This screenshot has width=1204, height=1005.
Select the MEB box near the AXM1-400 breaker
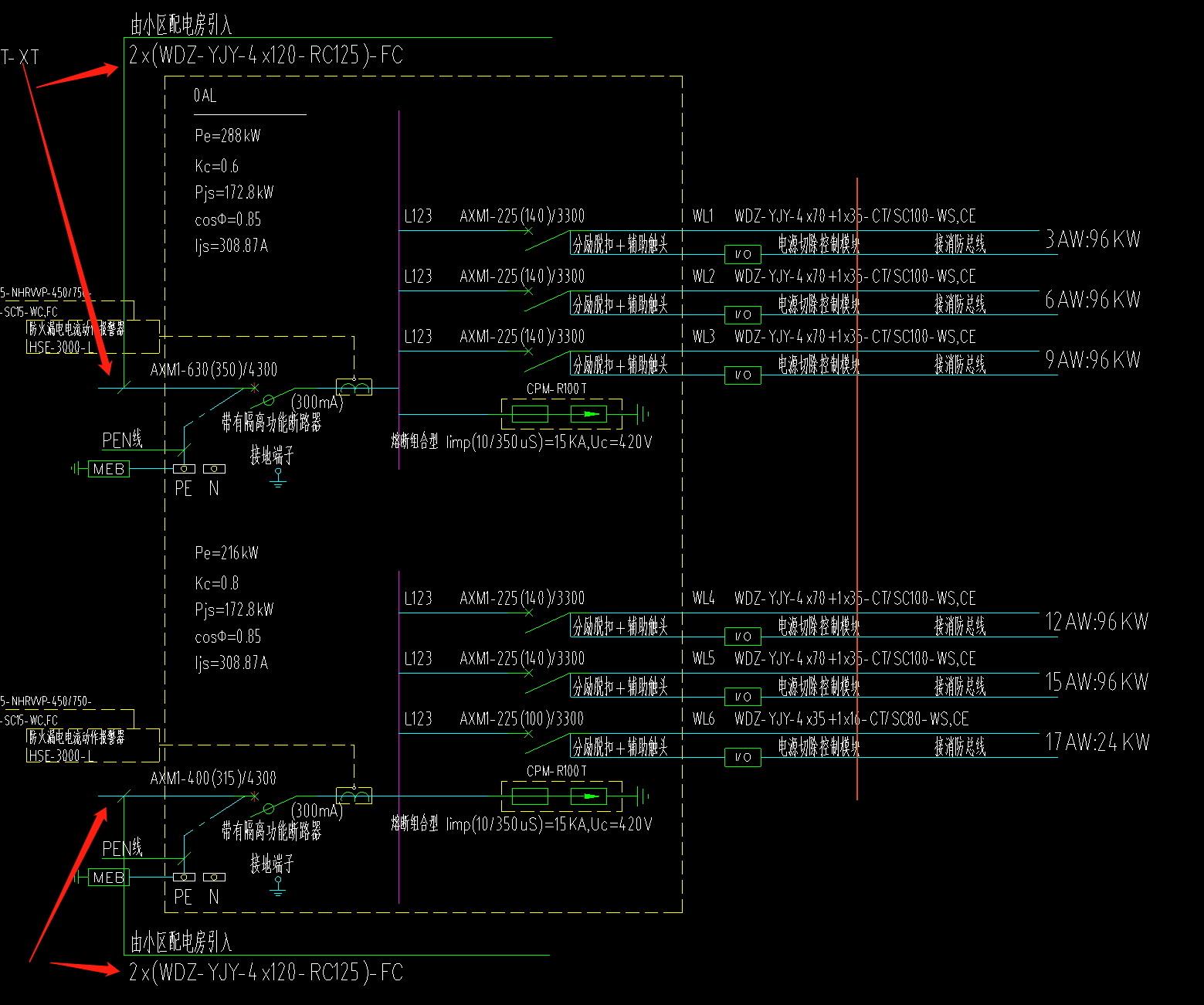108,878
